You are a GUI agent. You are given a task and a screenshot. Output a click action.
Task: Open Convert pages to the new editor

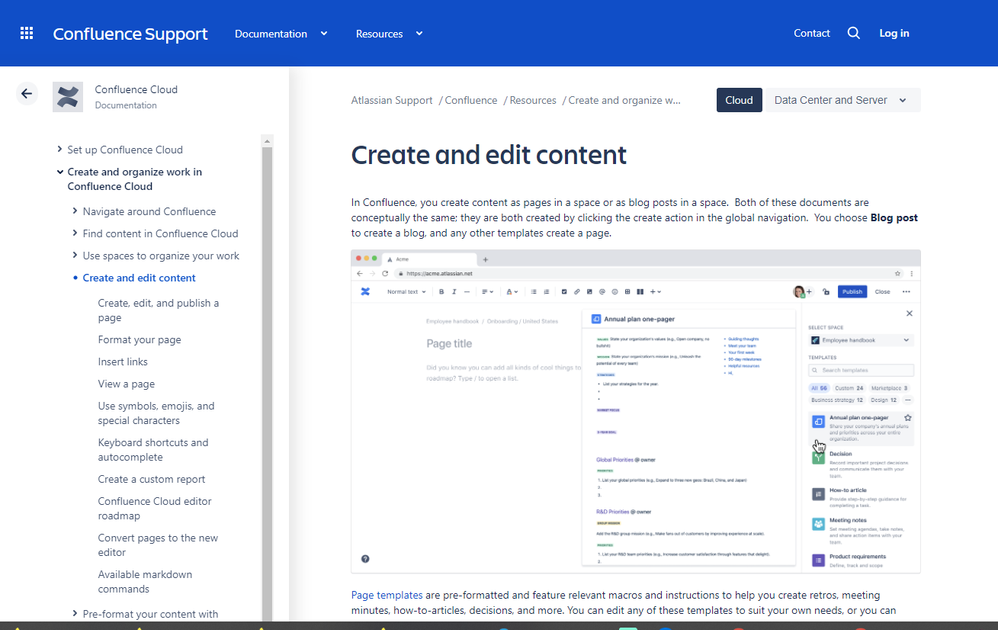(x=158, y=545)
